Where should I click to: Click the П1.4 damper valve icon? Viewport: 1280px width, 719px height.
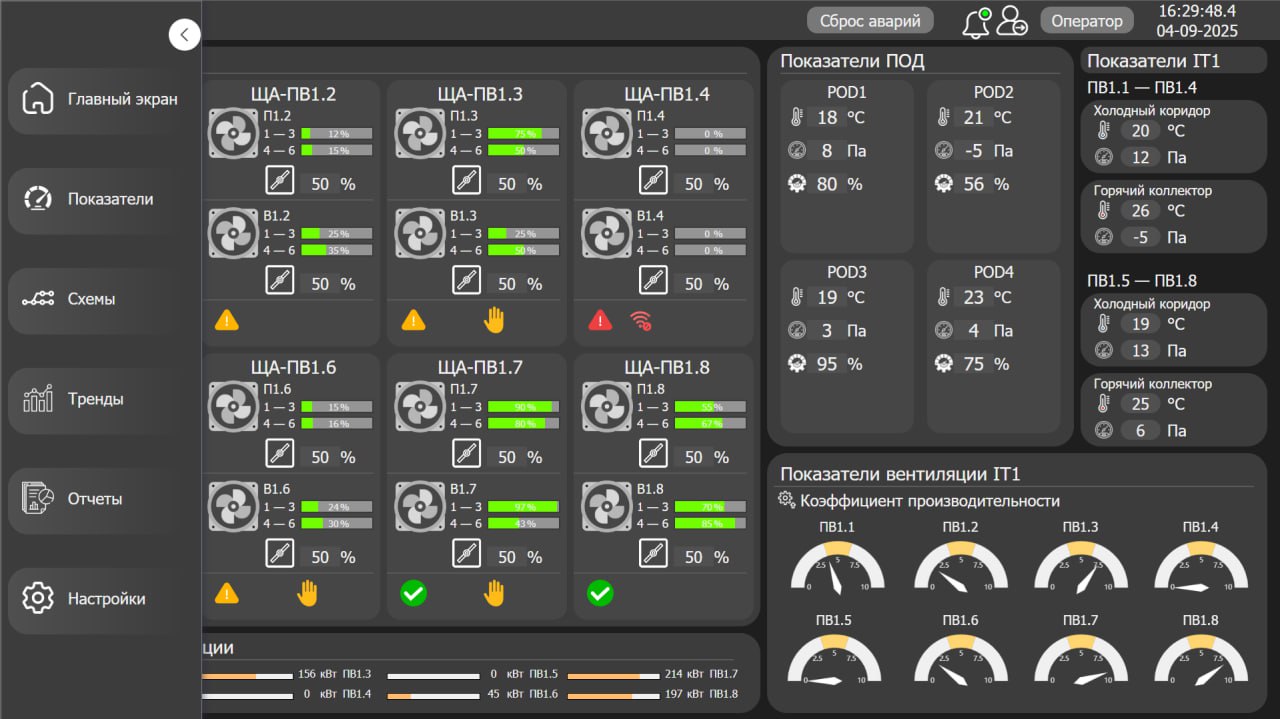click(653, 181)
